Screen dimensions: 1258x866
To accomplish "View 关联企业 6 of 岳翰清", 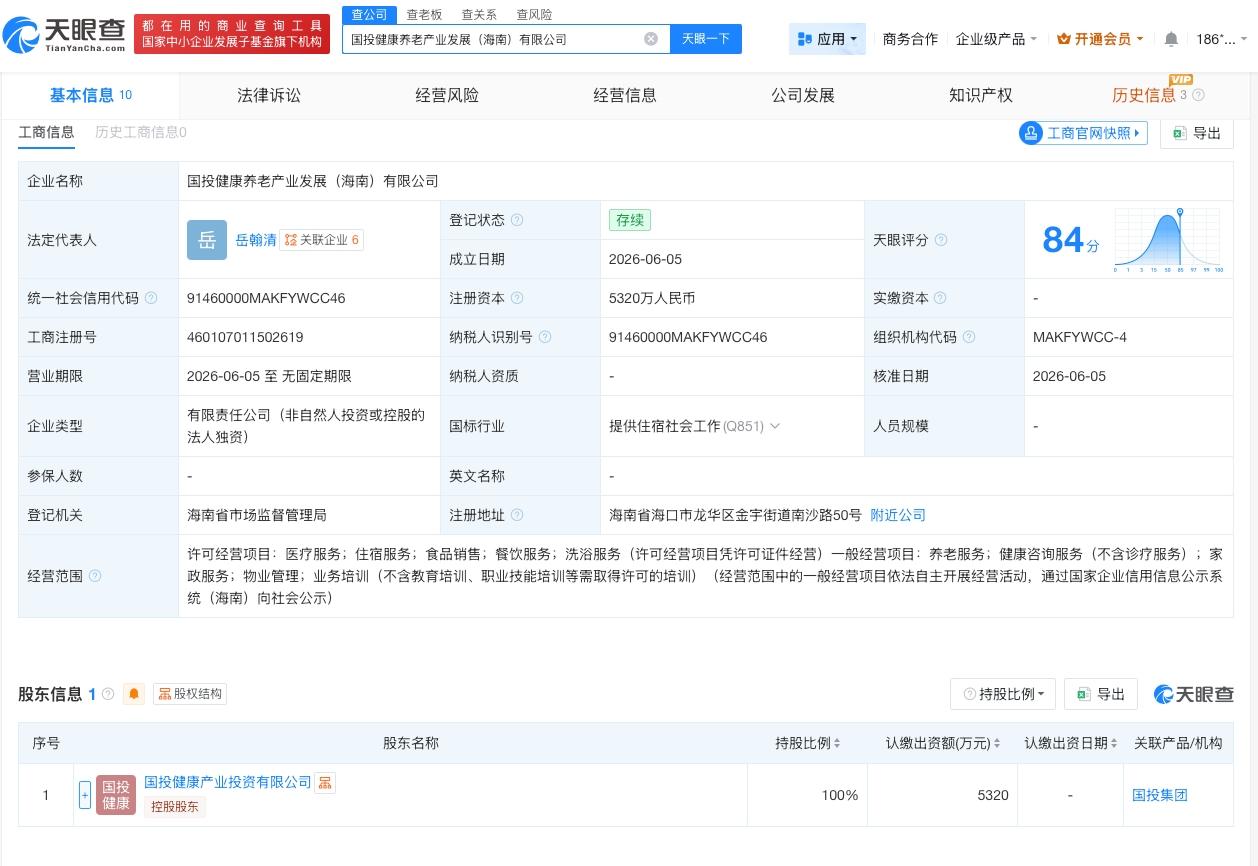I will click(322, 240).
